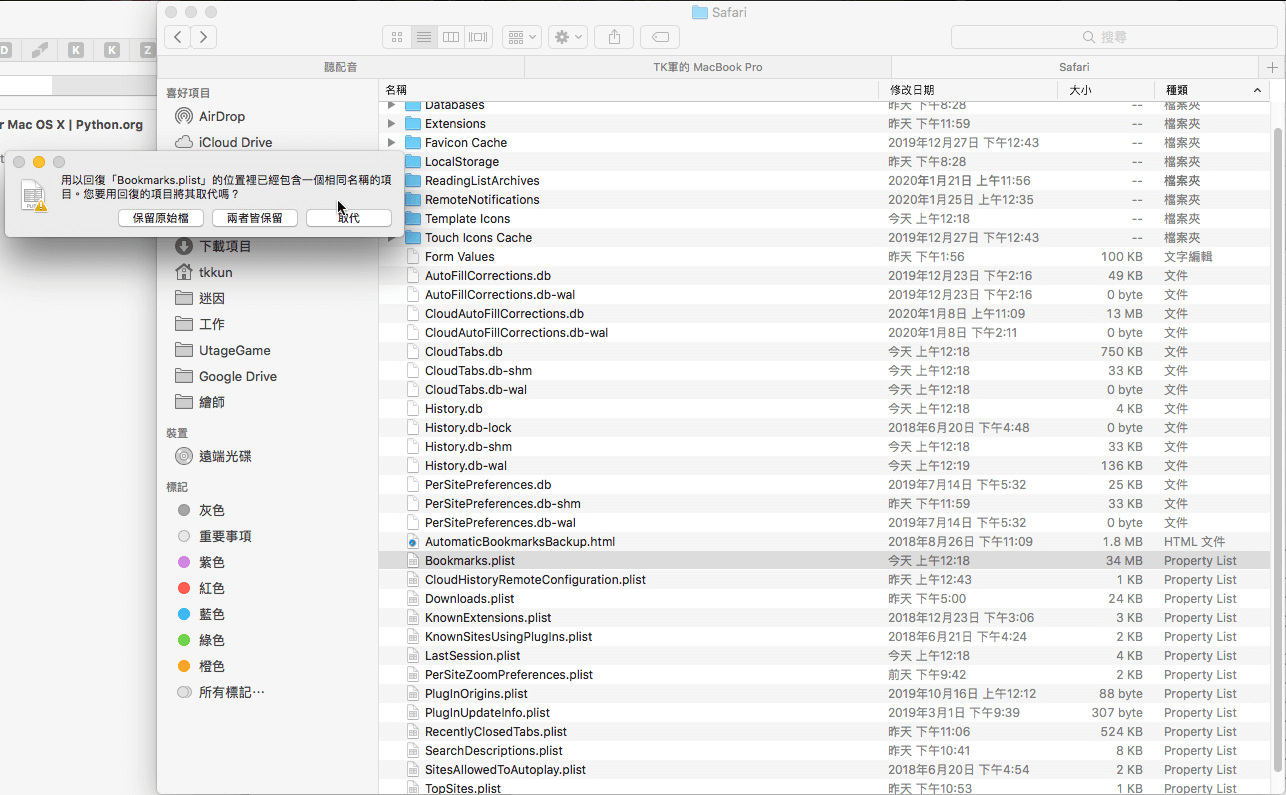Image resolution: width=1286 pixels, height=795 pixels.
Task: Click 取代 to replace the file
Action: pyautogui.click(x=349, y=218)
